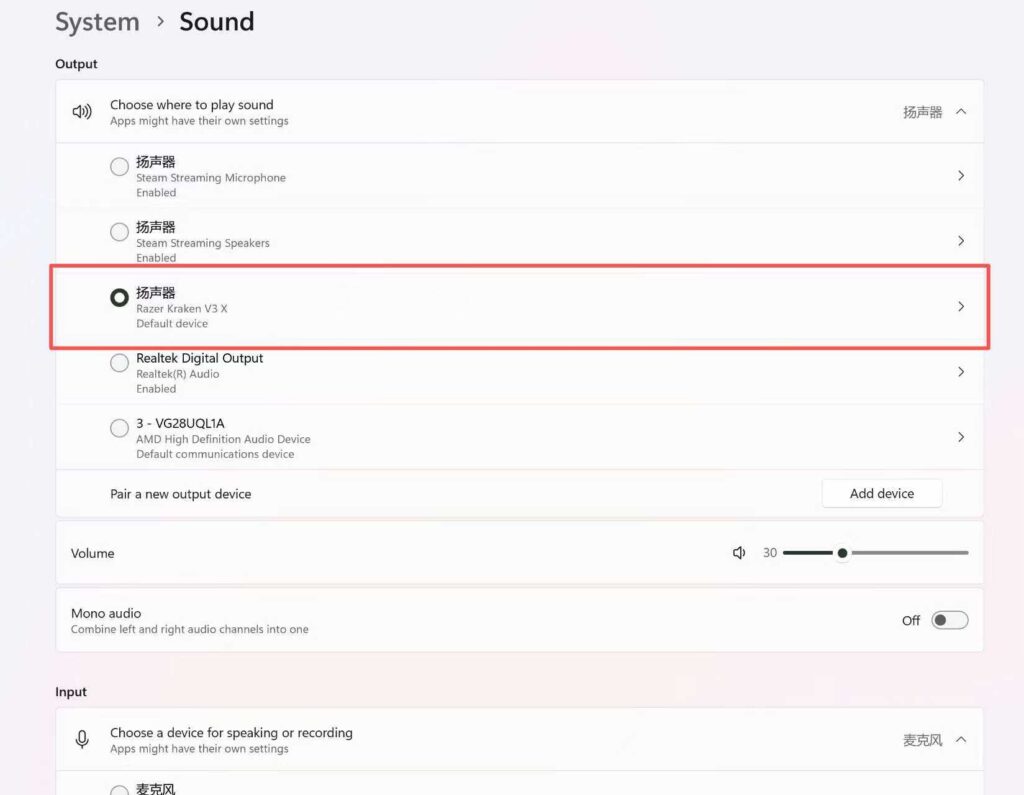The width and height of the screenshot is (1024, 795).
Task: Toggle the Mono audio switch
Action: coord(949,621)
